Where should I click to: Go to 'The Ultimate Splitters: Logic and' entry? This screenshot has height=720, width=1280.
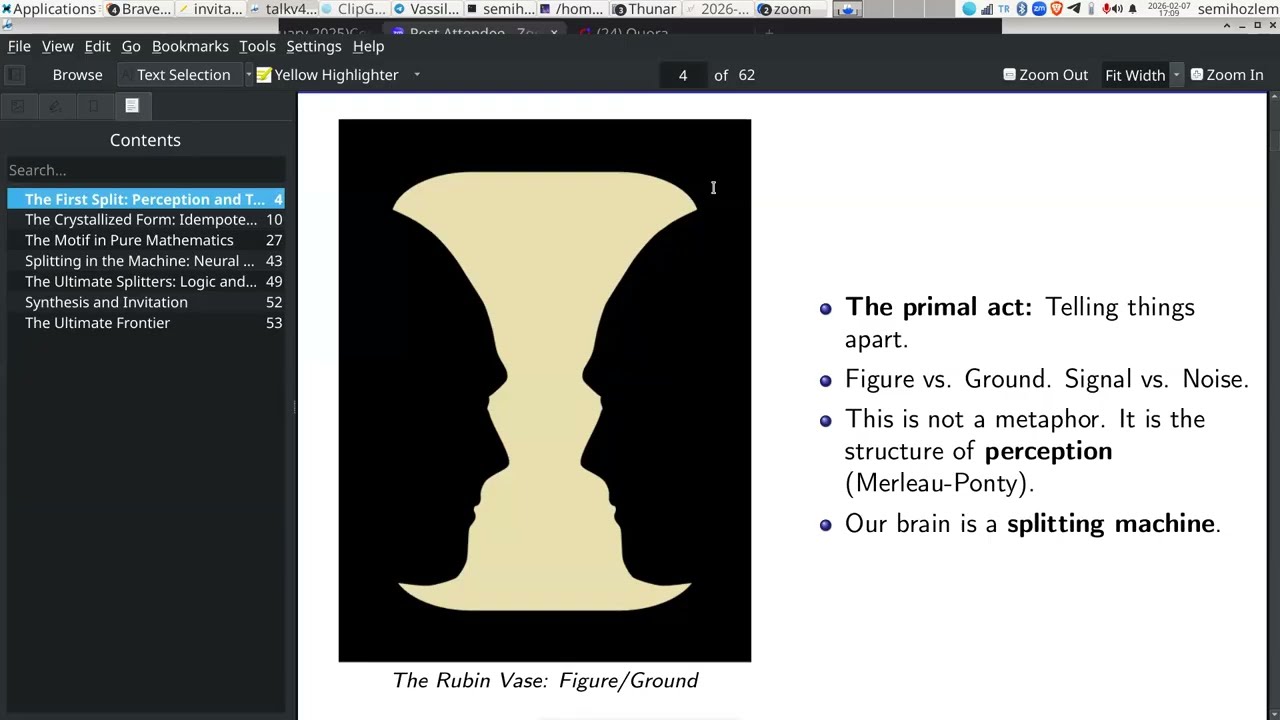tap(146, 282)
